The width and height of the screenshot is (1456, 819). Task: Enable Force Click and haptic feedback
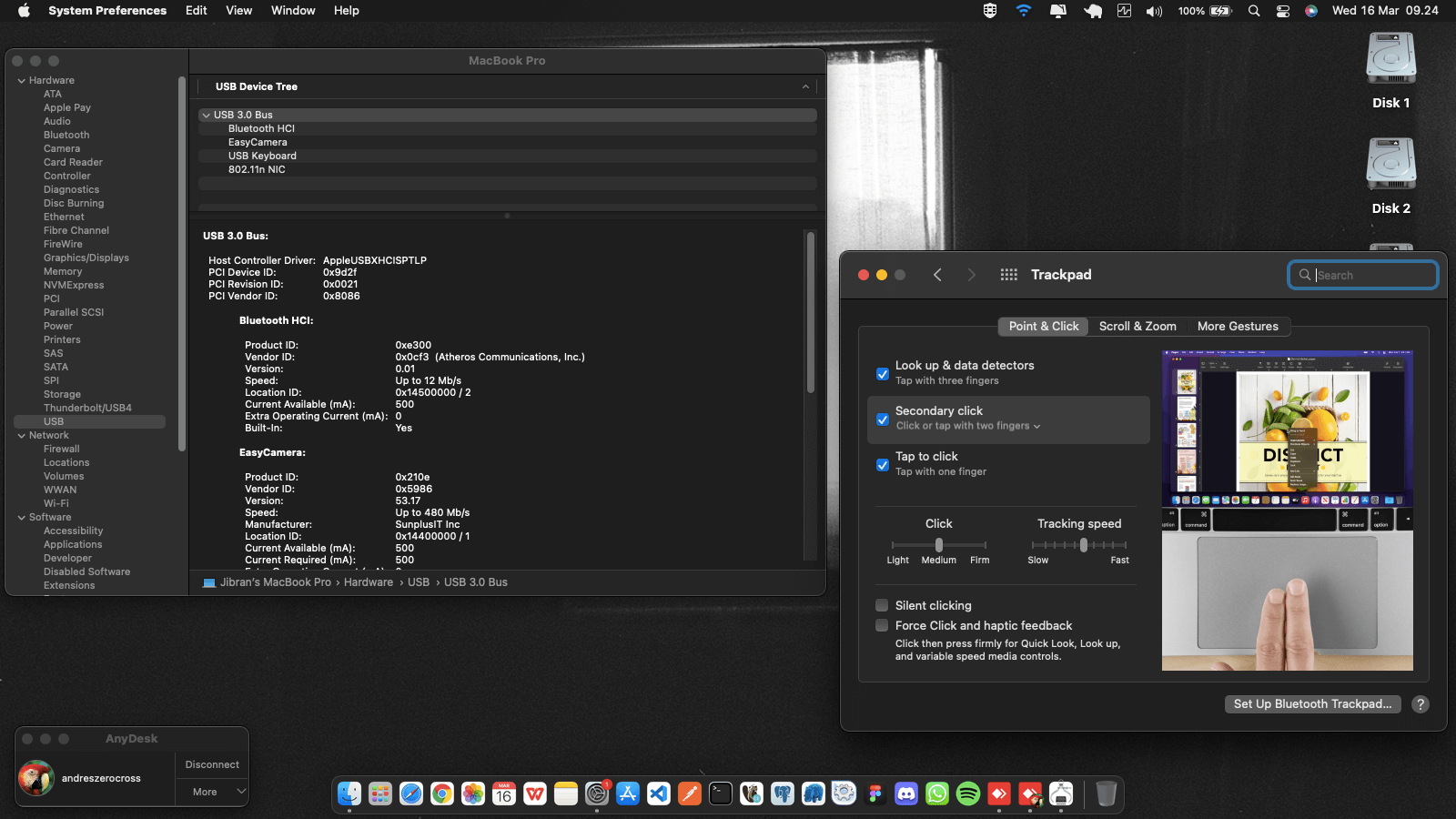[x=882, y=625]
